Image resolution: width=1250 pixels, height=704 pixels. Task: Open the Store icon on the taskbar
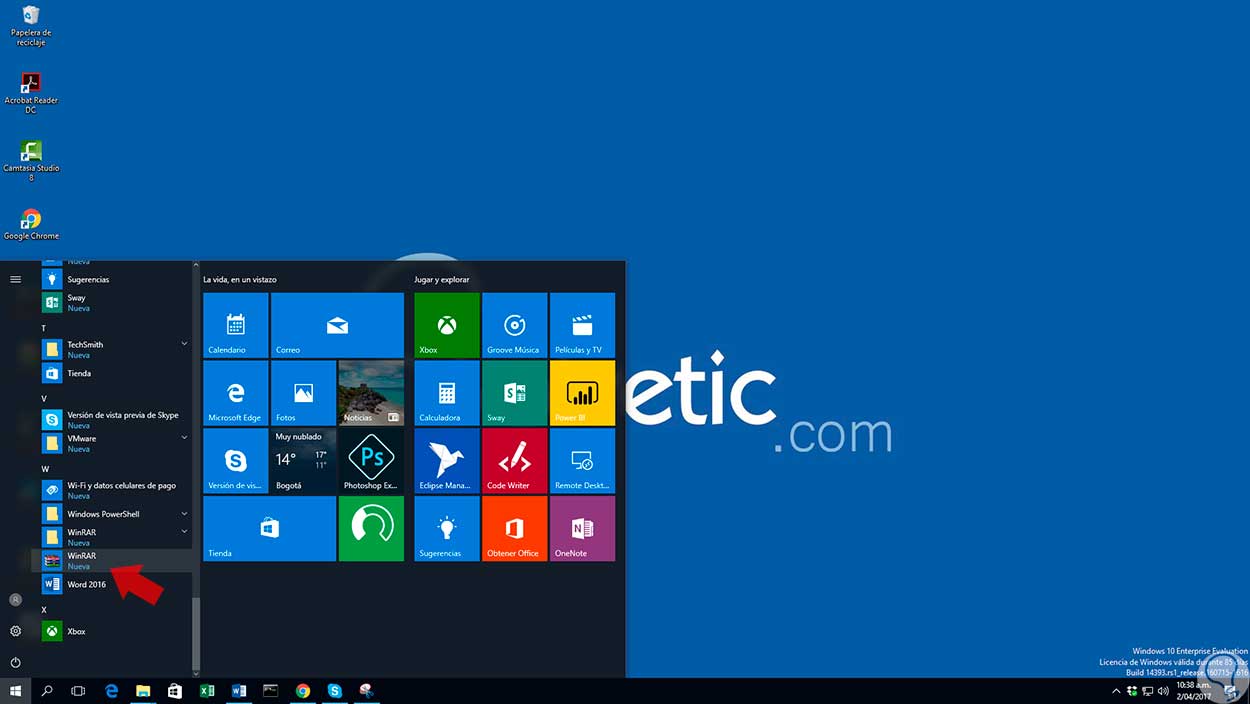pos(175,691)
